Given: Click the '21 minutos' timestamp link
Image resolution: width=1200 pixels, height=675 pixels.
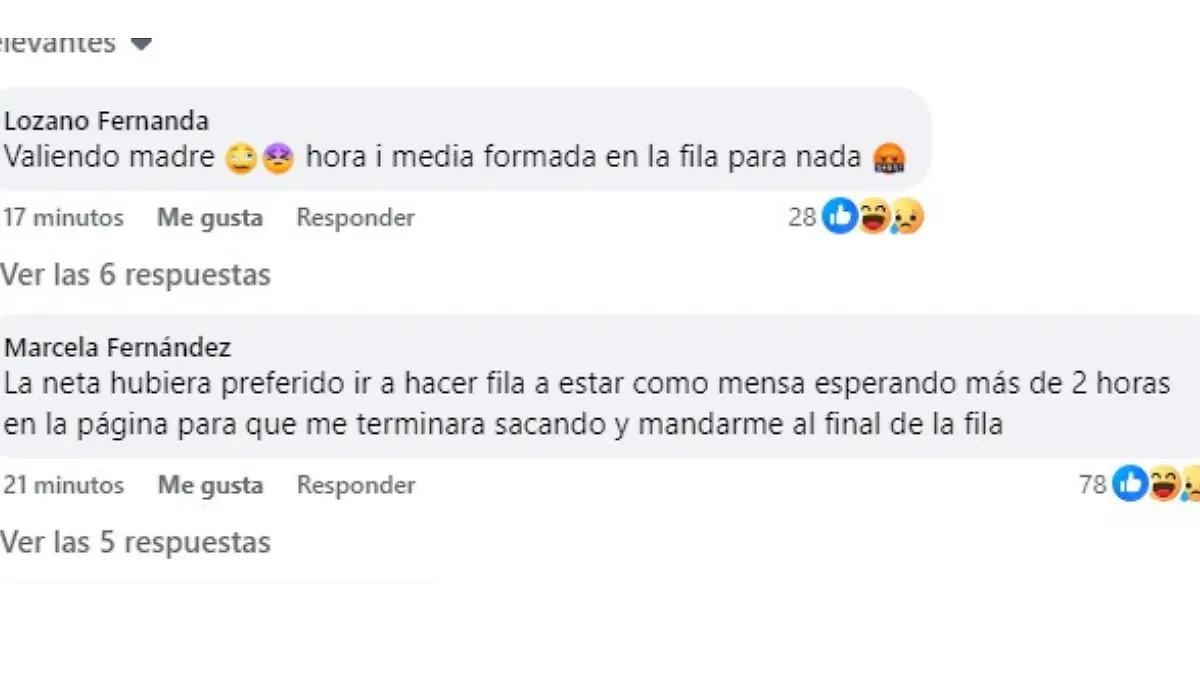Looking at the screenshot, I should 65,485.
